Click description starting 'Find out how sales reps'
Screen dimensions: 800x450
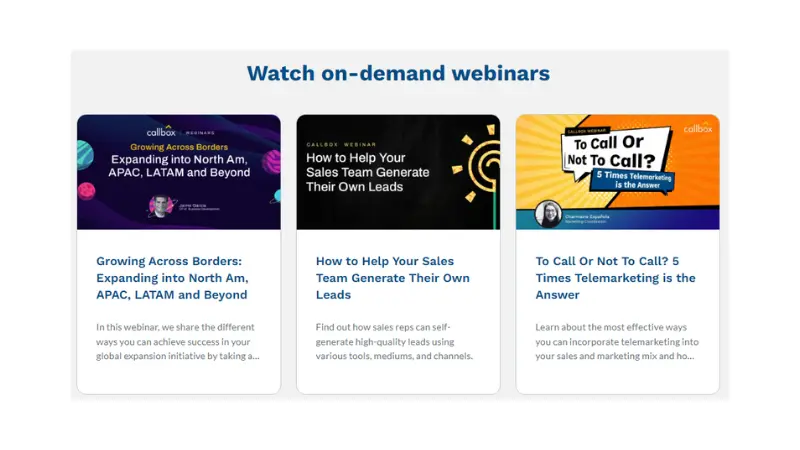(394, 341)
